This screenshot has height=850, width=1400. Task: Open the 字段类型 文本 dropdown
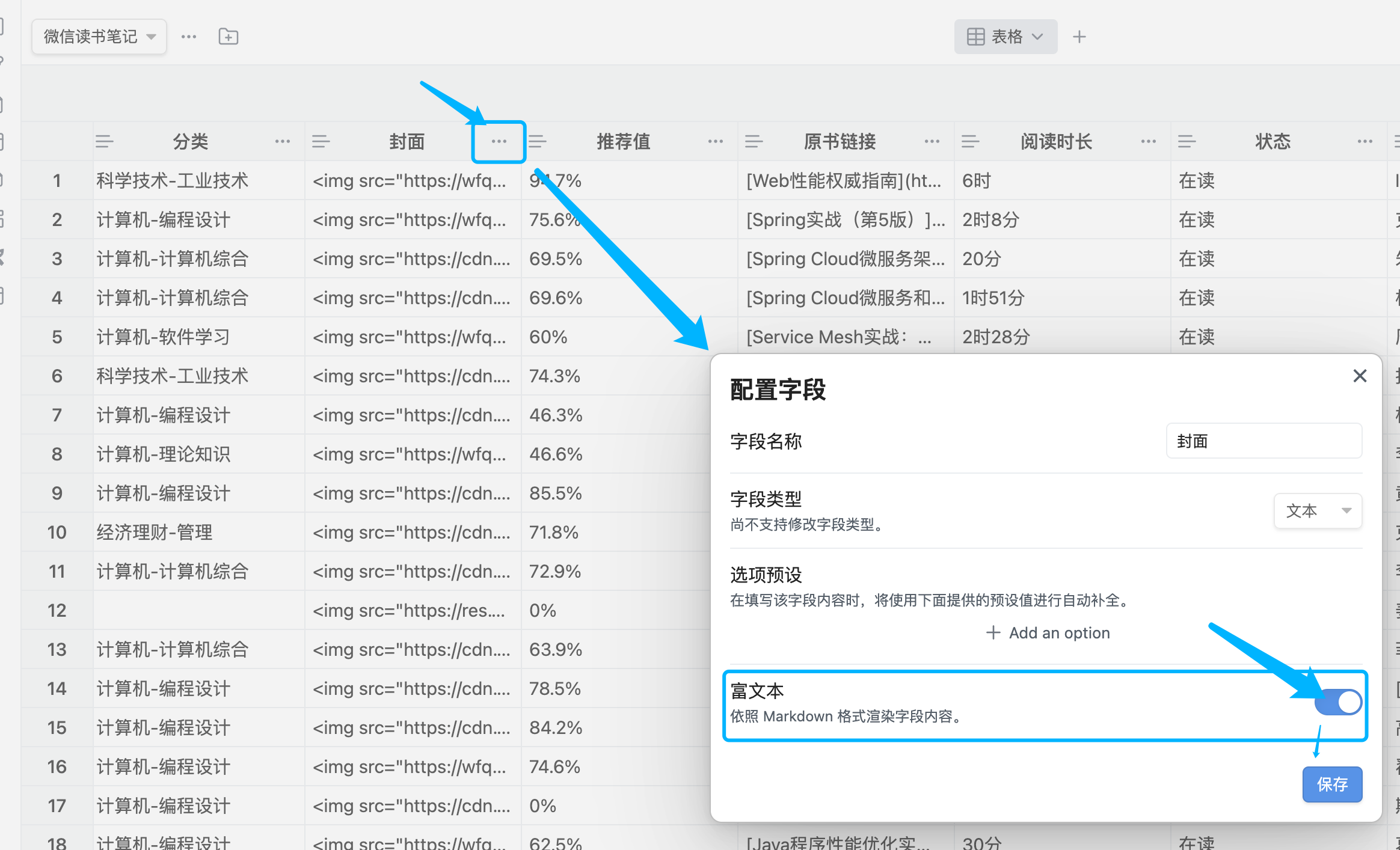point(1318,511)
